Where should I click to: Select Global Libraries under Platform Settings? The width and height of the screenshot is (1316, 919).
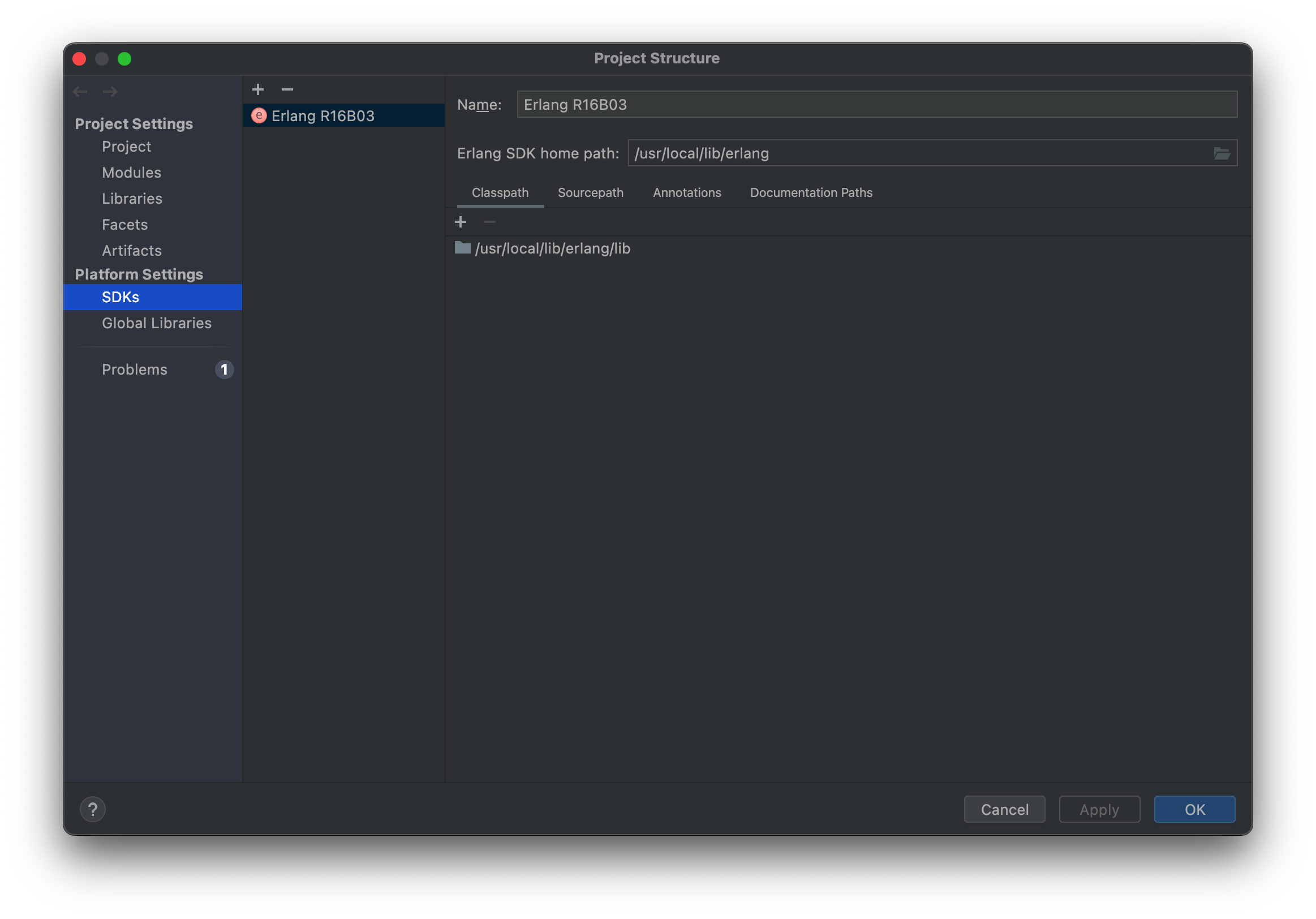click(157, 323)
